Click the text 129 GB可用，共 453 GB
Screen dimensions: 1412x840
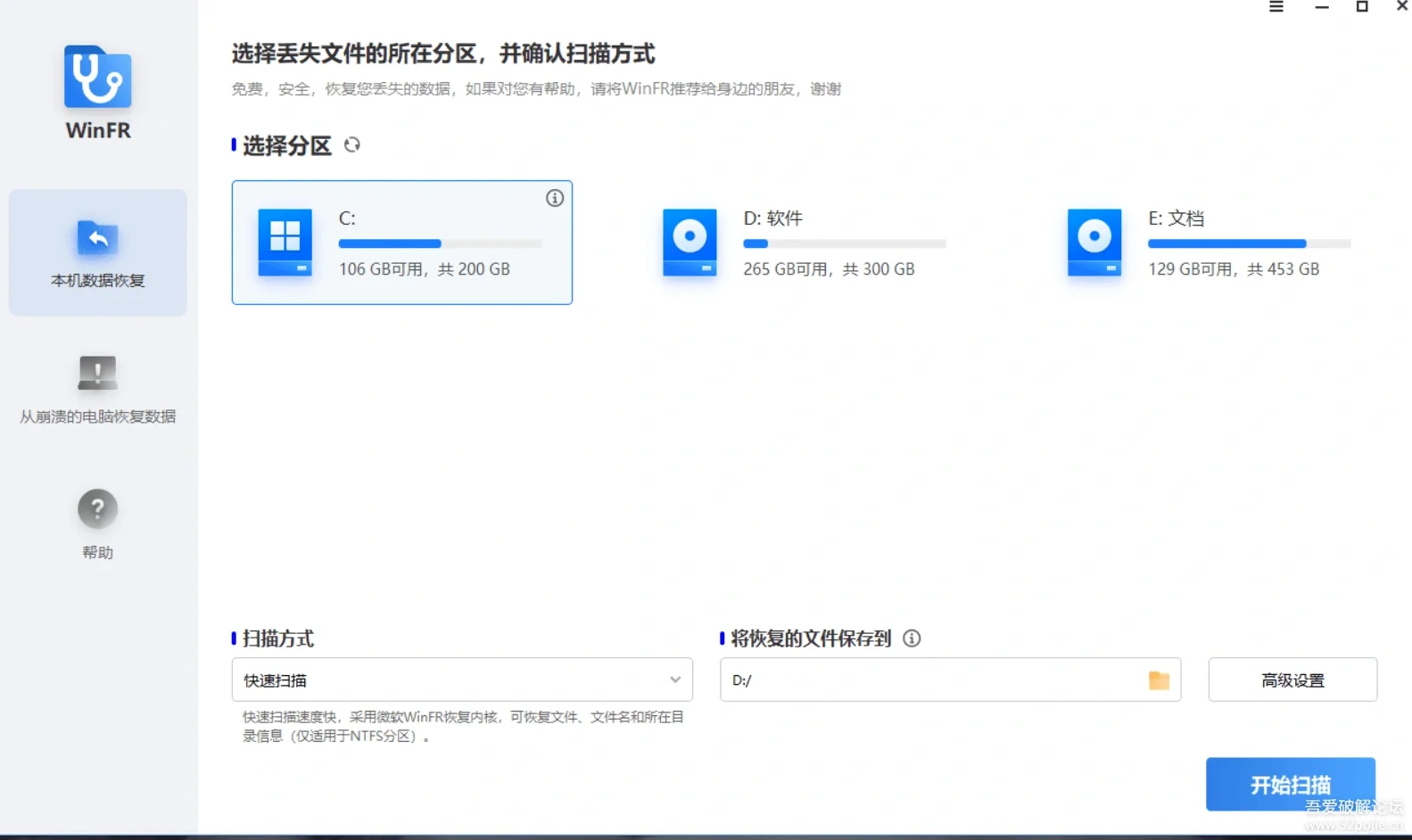(x=1234, y=269)
